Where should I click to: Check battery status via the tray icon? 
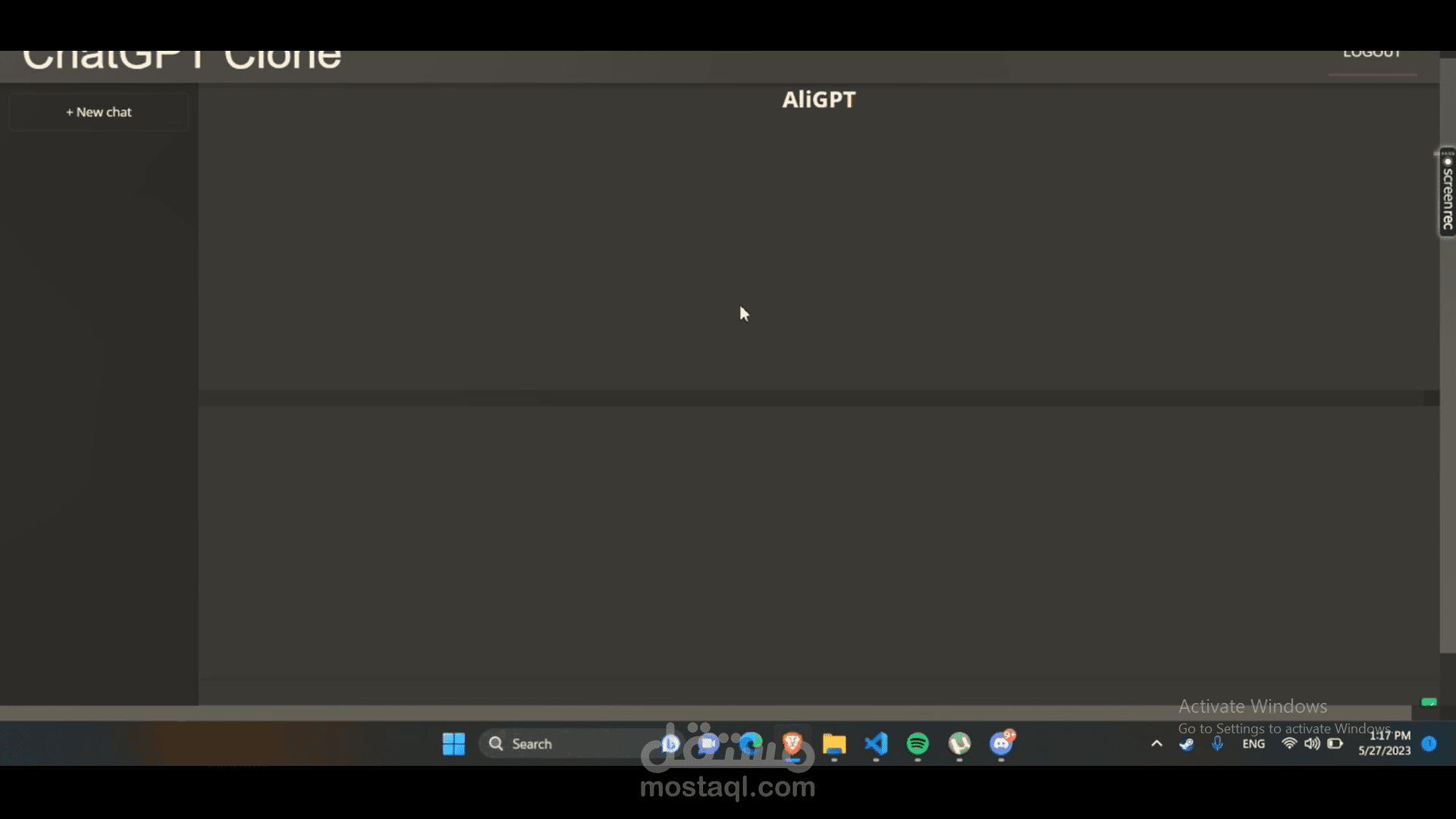click(1335, 744)
